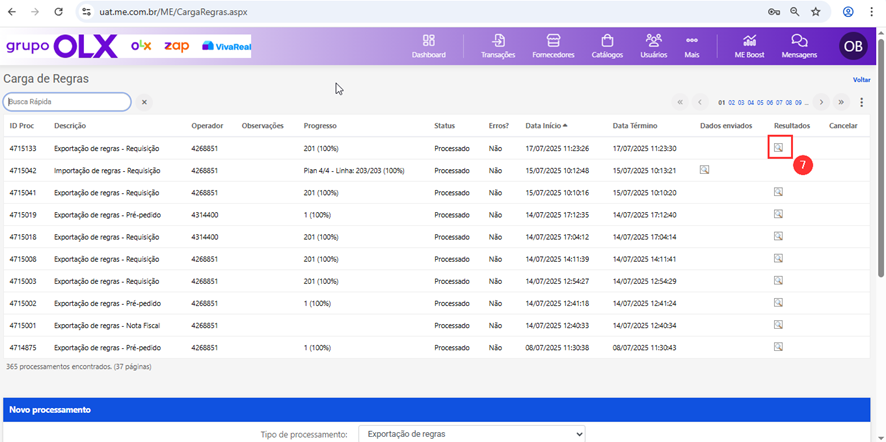
Task: Go to the previous results page
Action: [x=700, y=102]
